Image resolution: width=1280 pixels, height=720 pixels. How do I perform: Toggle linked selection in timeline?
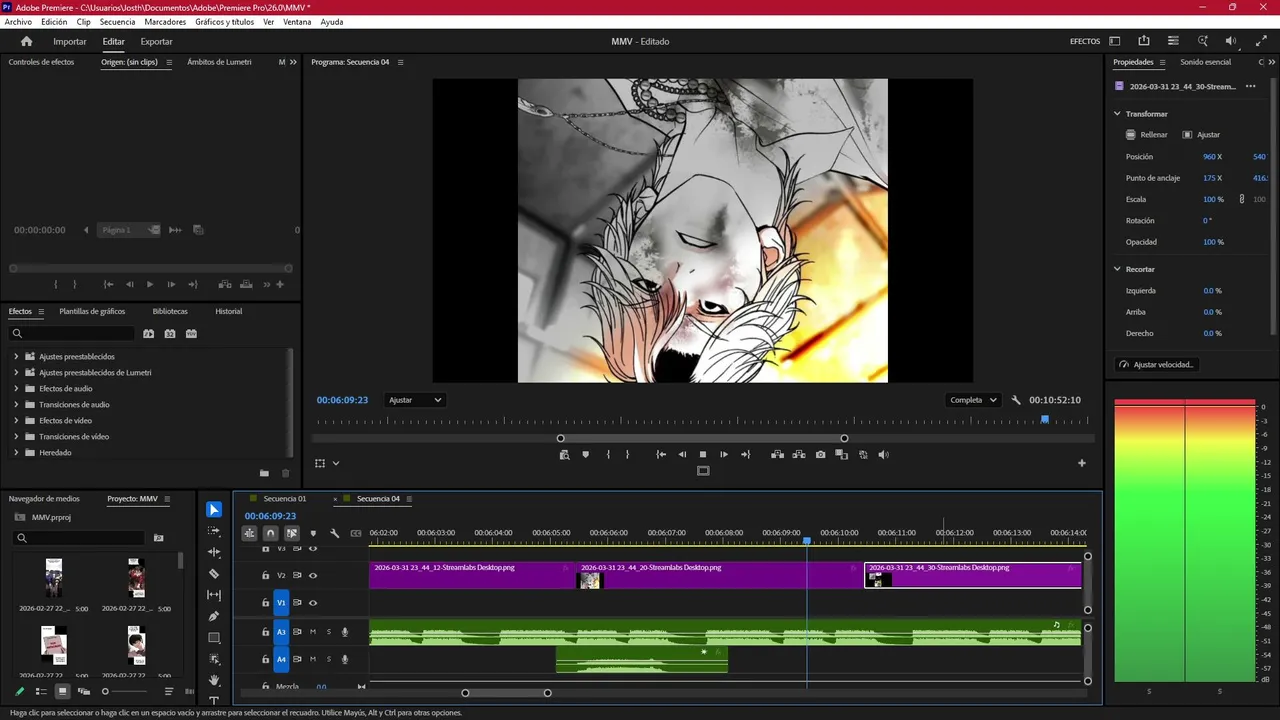[291, 533]
